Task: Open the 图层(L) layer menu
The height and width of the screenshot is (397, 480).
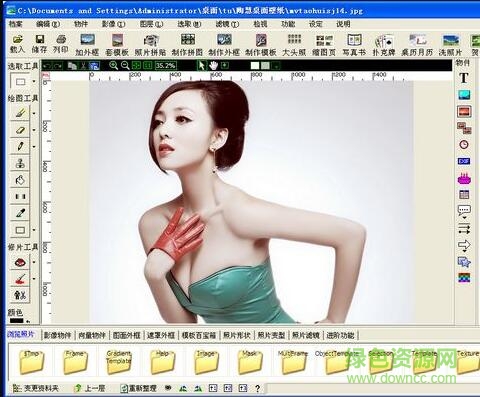Action: point(152,24)
